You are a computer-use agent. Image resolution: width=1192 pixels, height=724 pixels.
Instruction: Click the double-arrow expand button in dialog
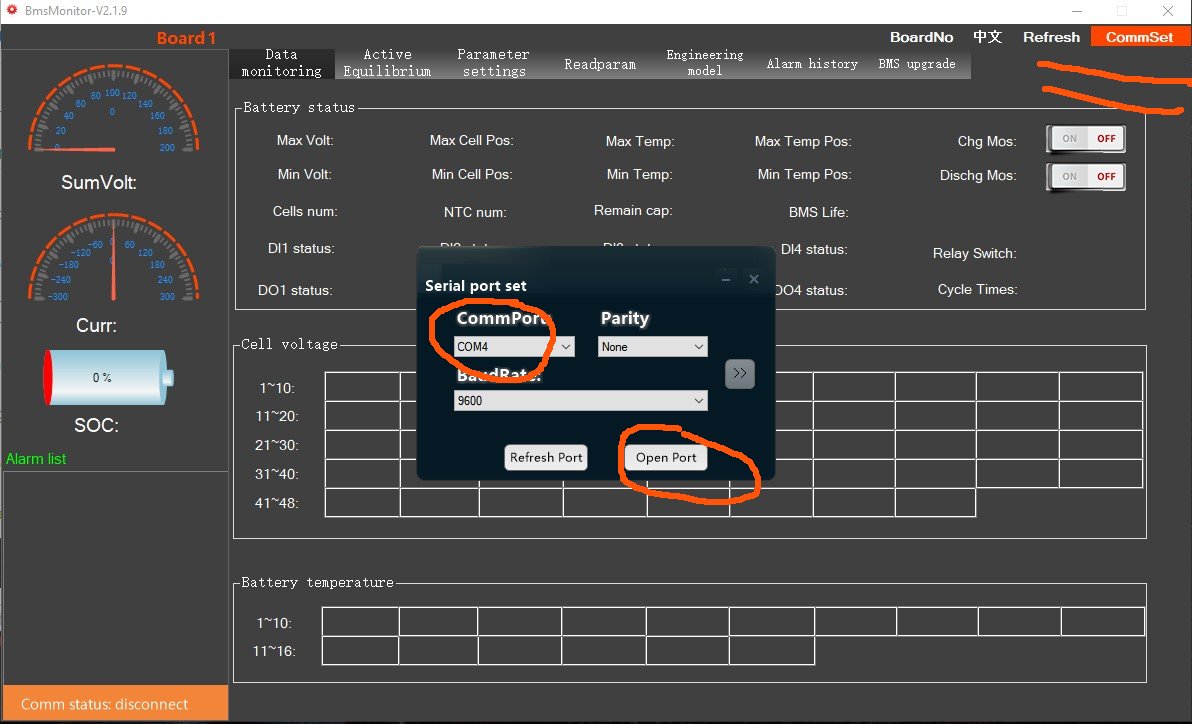(x=739, y=373)
